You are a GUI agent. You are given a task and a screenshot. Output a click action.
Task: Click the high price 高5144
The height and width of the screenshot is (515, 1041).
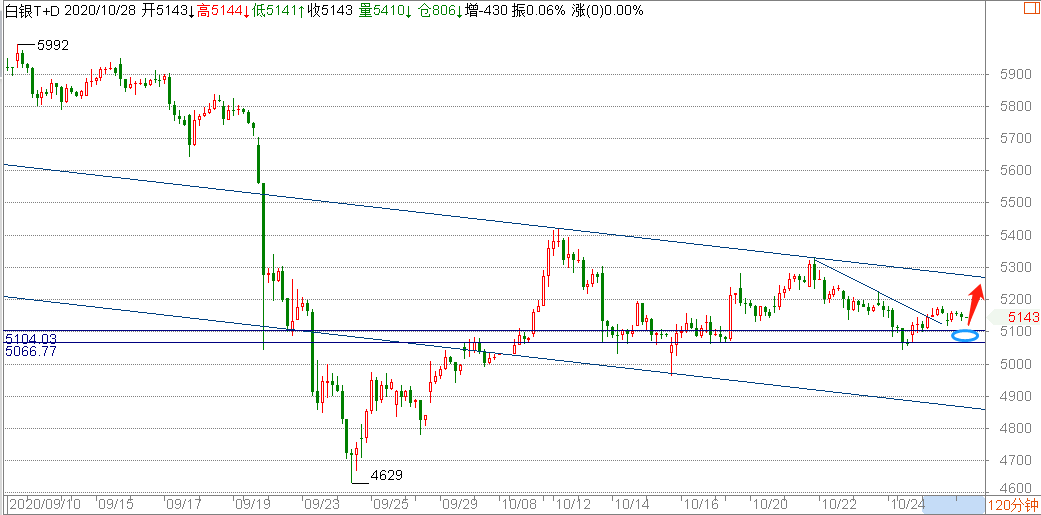point(224,11)
